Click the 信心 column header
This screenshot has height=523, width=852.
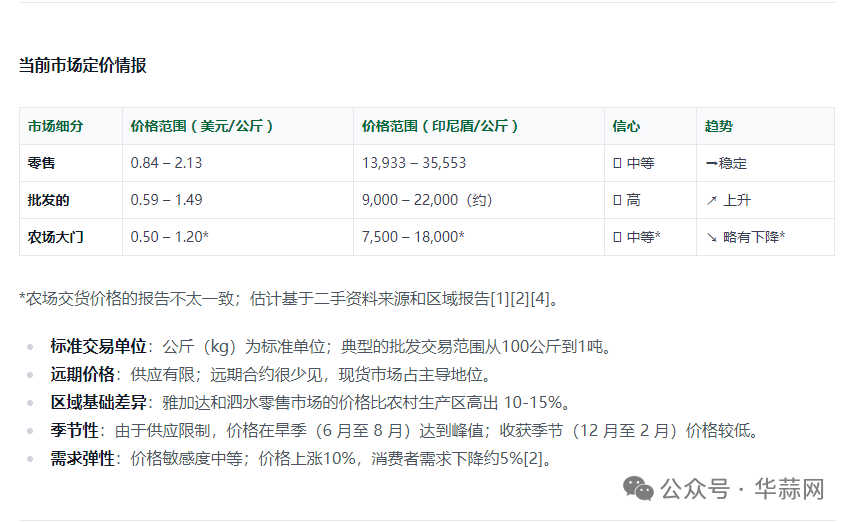point(626,127)
